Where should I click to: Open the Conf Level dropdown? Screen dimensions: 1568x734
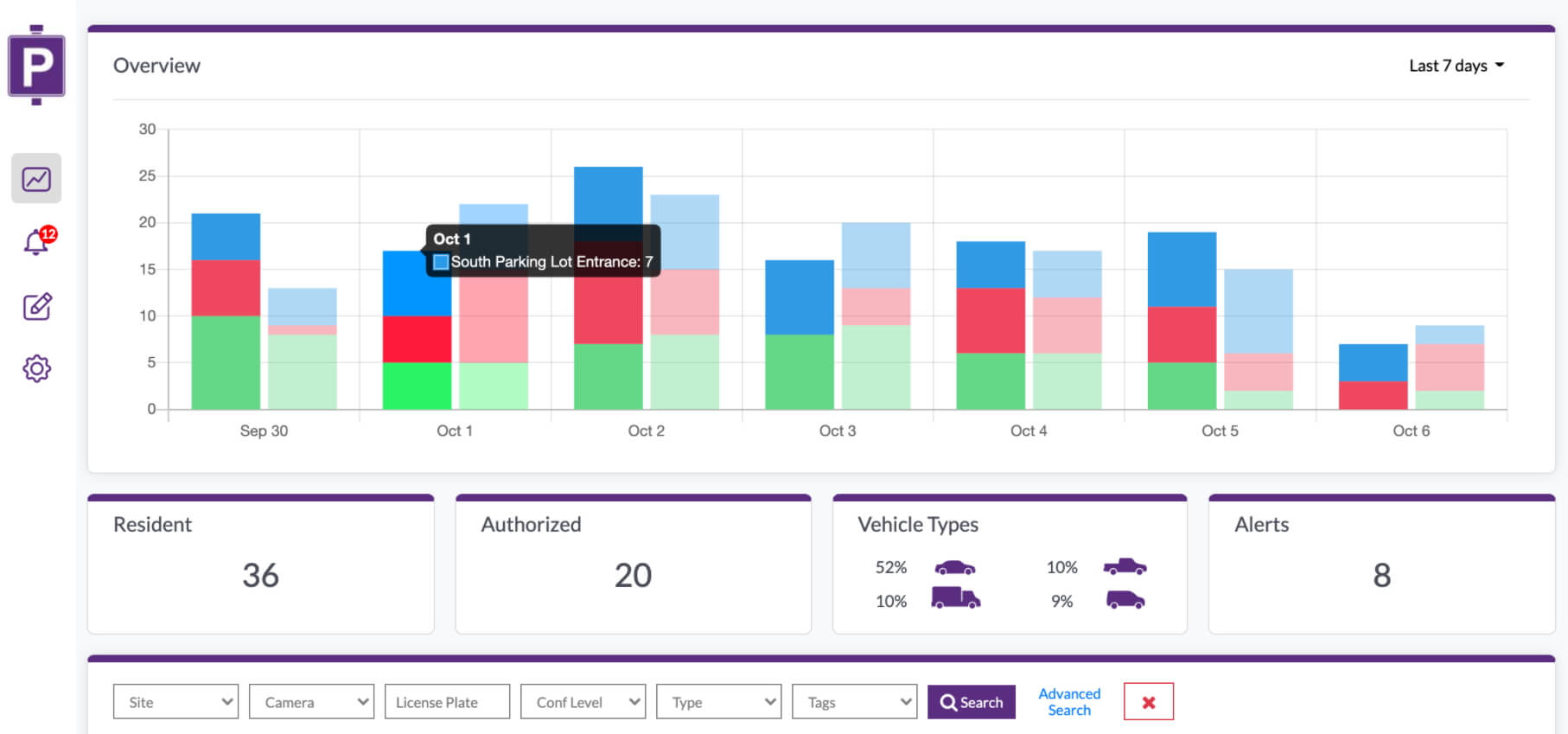(583, 702)
